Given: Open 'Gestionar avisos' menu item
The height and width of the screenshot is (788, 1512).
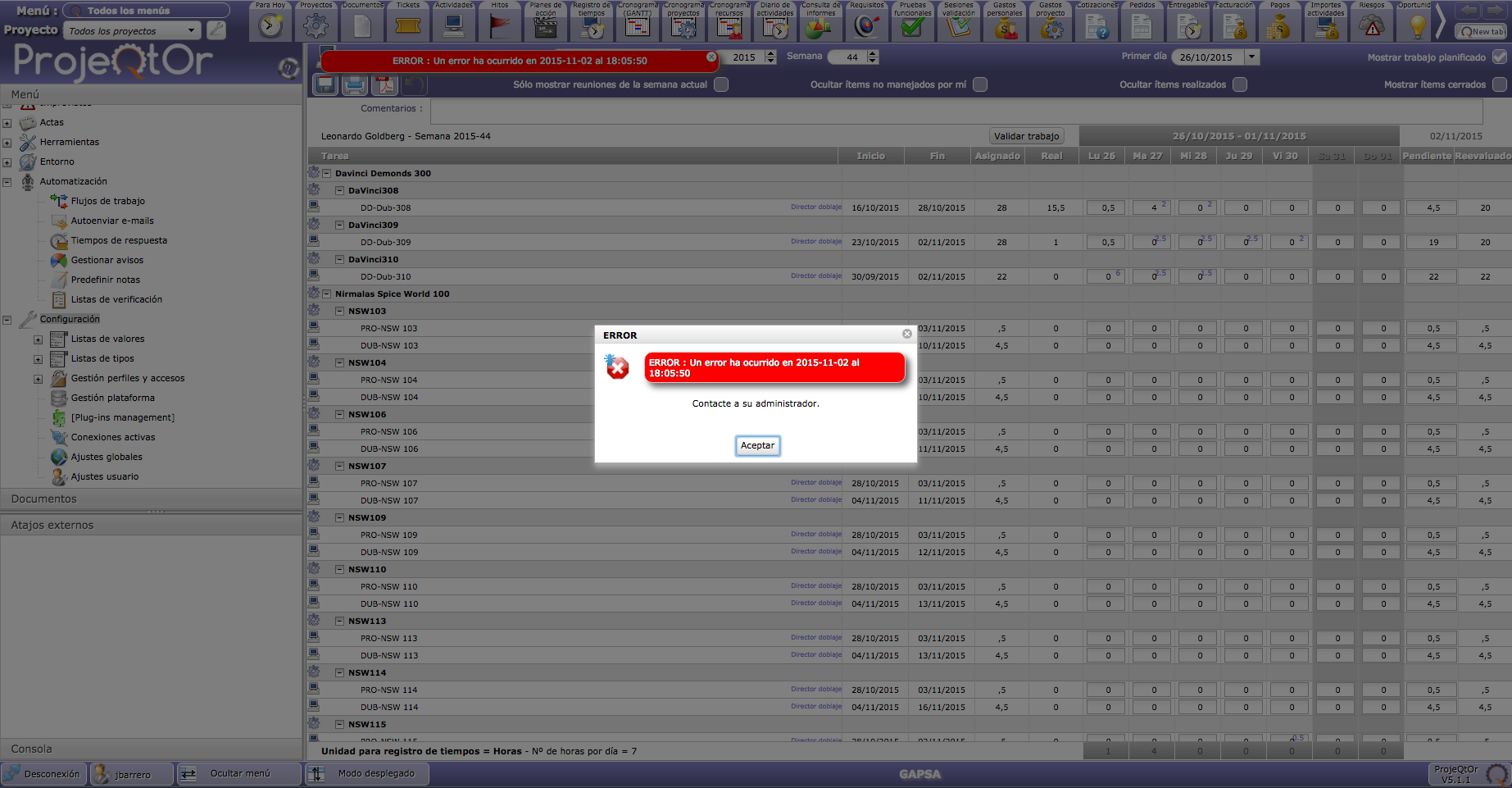Looking at the screenshot, I should 107,260.
